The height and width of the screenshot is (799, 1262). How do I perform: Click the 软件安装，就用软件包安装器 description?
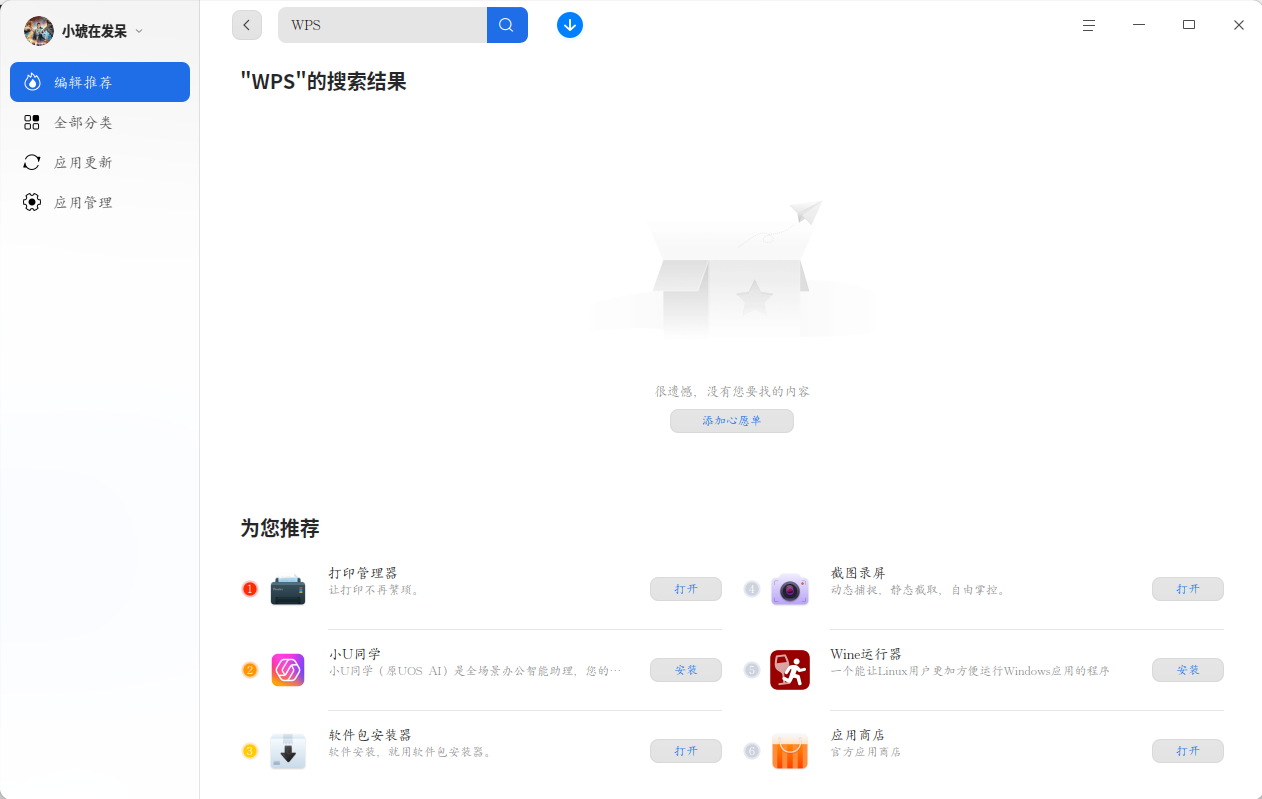[x=411, y=752]
